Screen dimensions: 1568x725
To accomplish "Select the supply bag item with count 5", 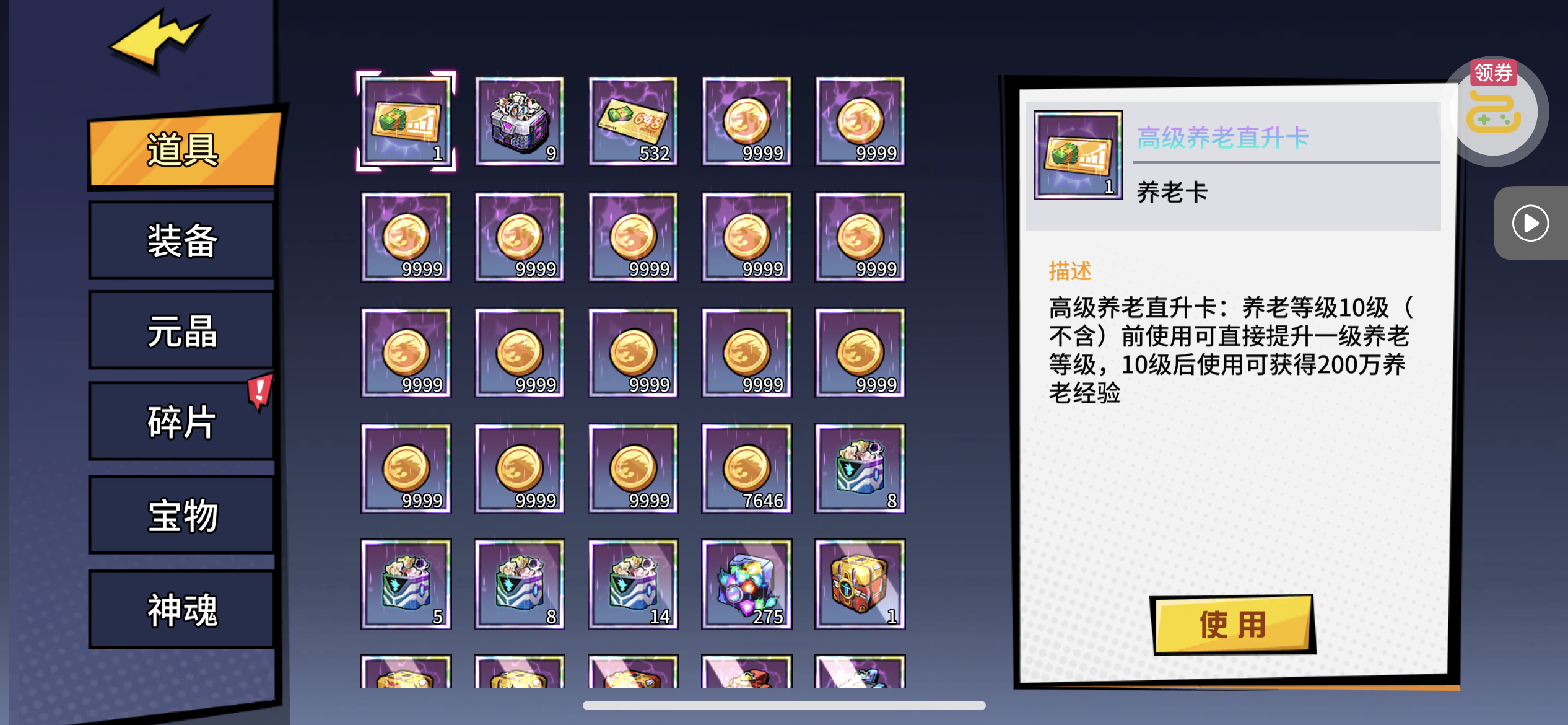I will (x=406, y=584).
